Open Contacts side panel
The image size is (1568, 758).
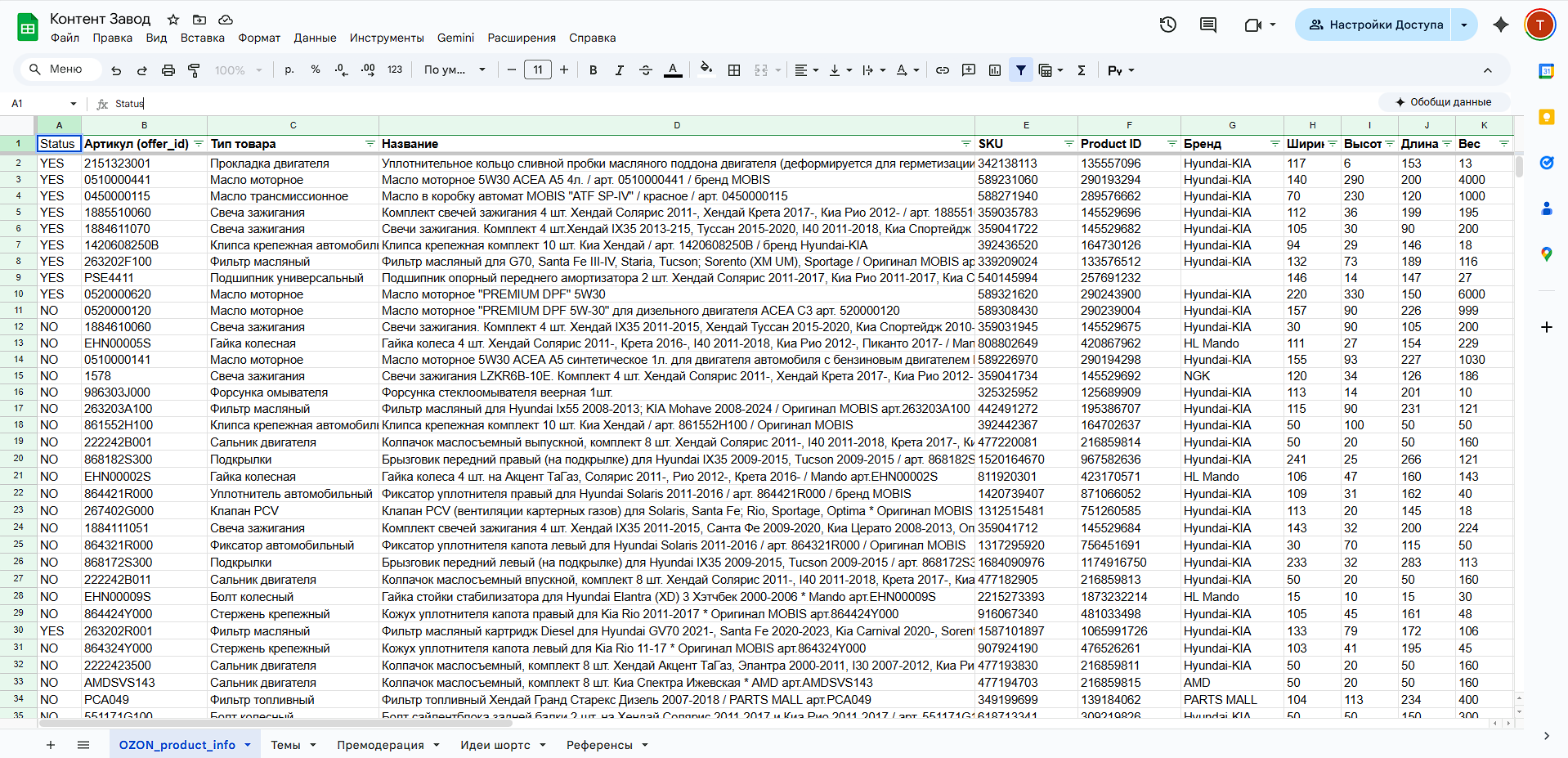tap(1547, 209)
